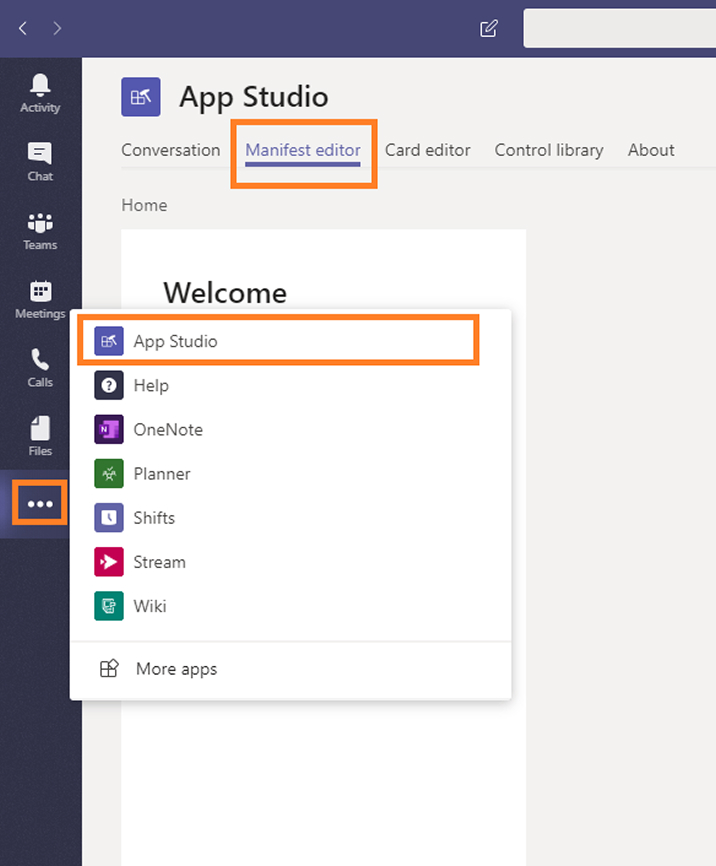716x866 pixels.
Task: Click the Planner app icon
Action: pos(109,473)
